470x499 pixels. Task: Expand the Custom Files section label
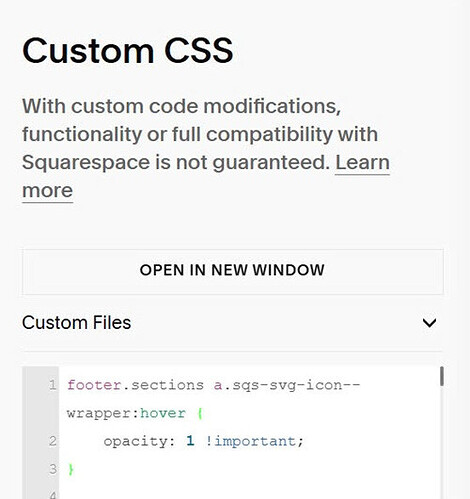tap(77, 323)
